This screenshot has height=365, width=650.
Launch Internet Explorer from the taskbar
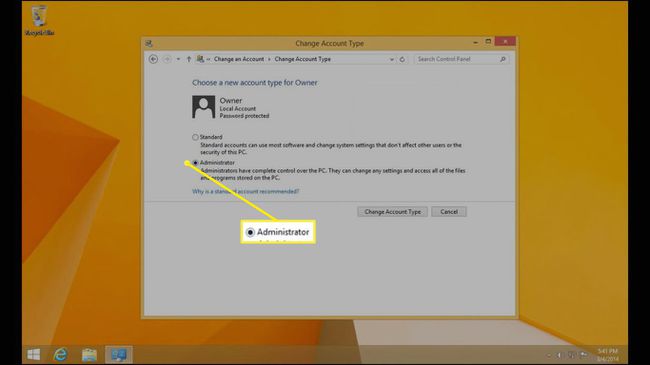(x=61, y=355)
